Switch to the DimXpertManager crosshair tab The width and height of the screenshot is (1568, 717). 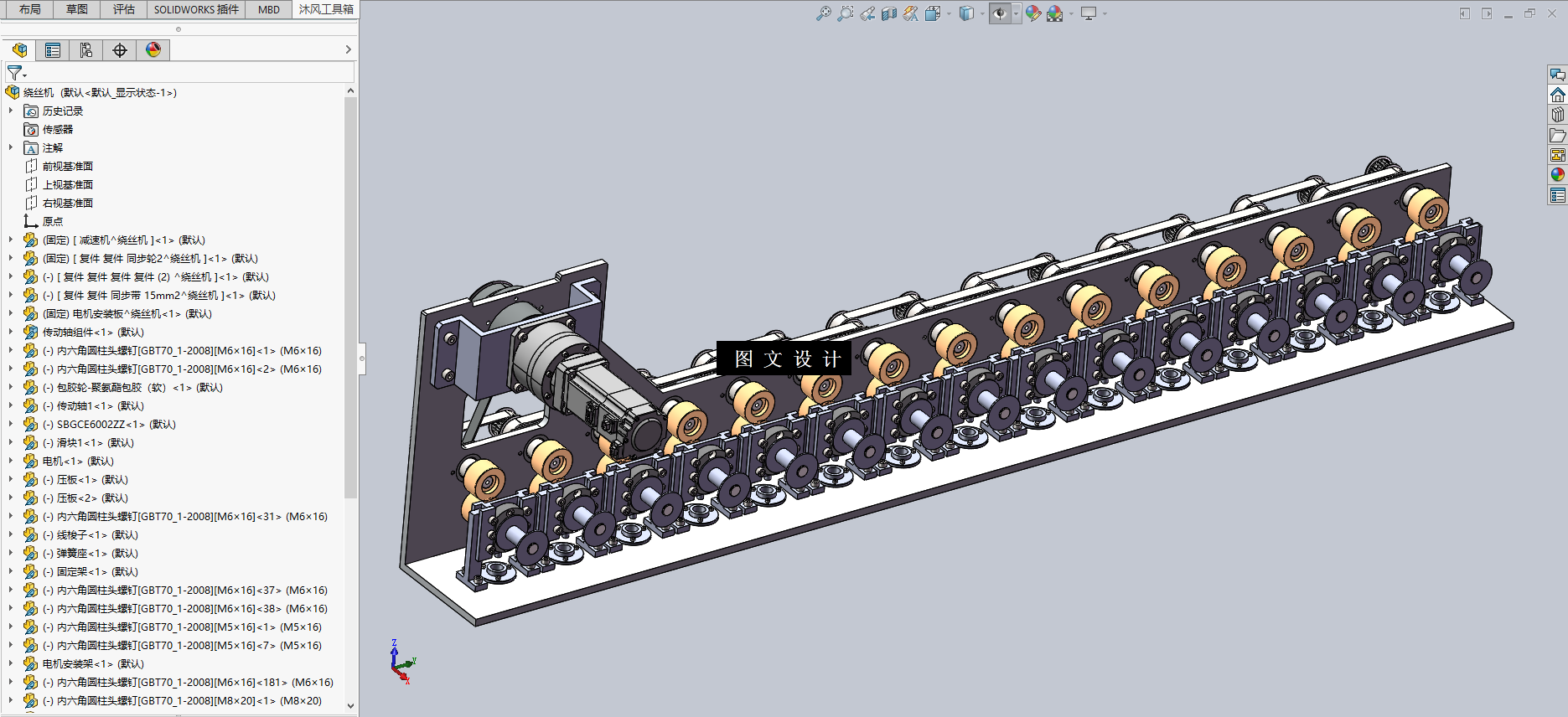pyautogui.click(x=120, y=50)
